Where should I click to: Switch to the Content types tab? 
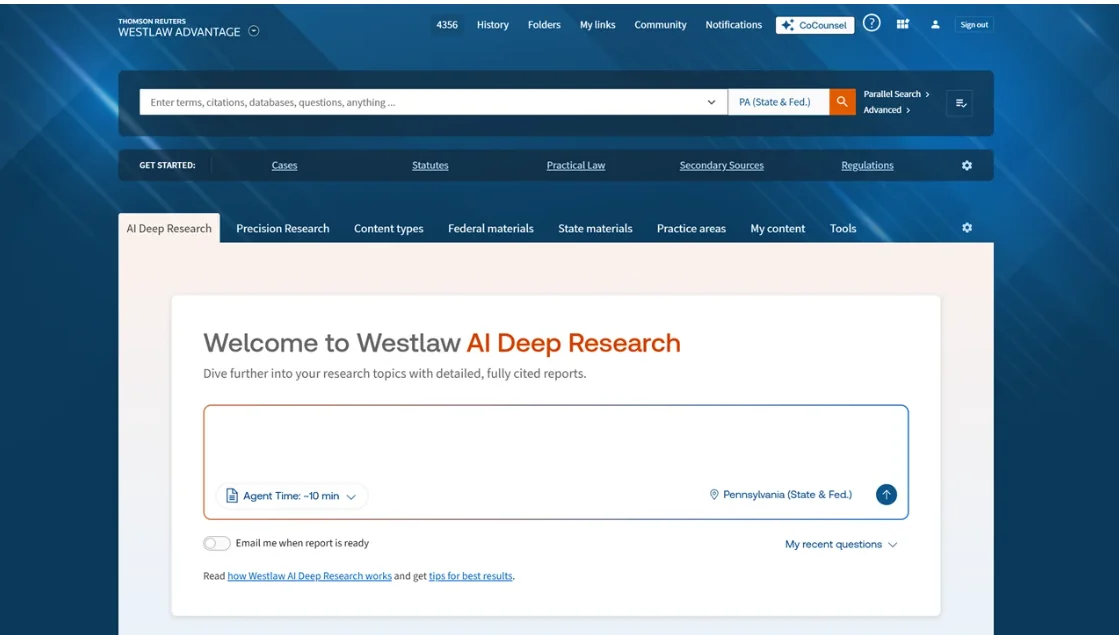(389, 228)
